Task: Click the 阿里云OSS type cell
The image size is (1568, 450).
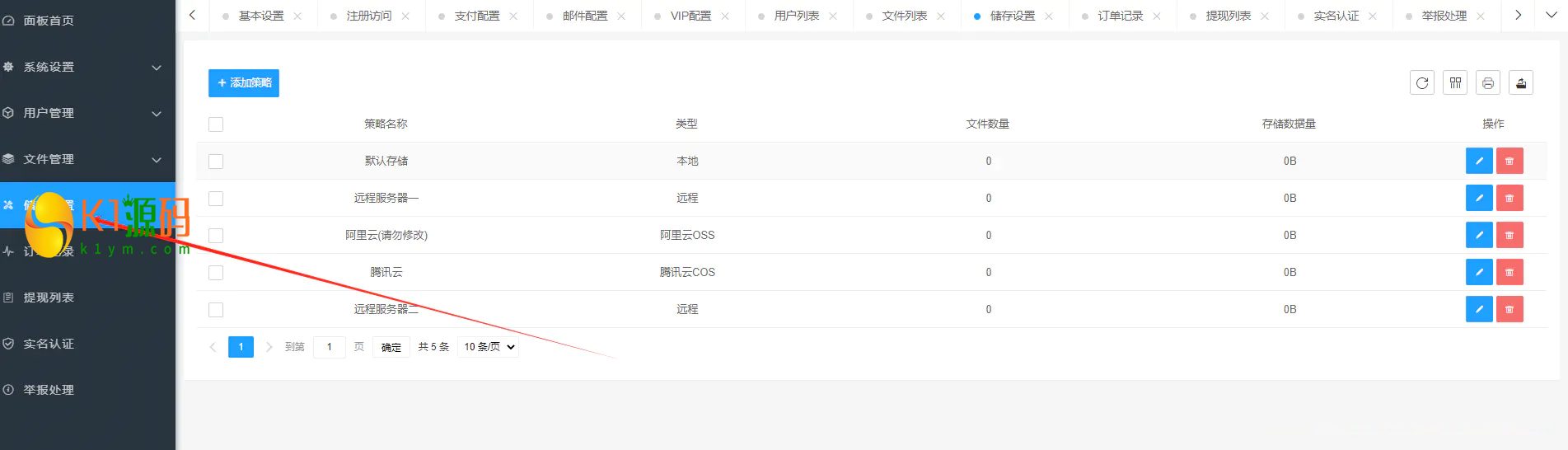Action: click(x=687, y=235)
